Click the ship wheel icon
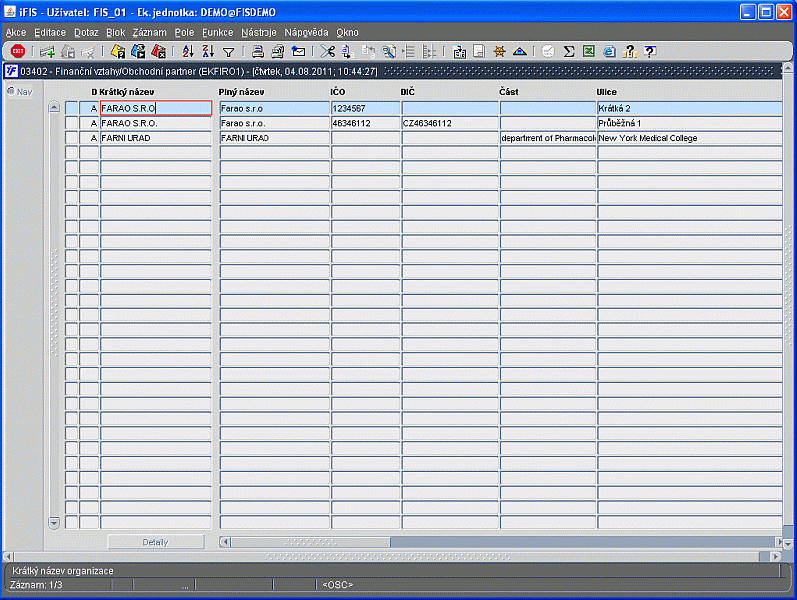 (x=499, y=51)
